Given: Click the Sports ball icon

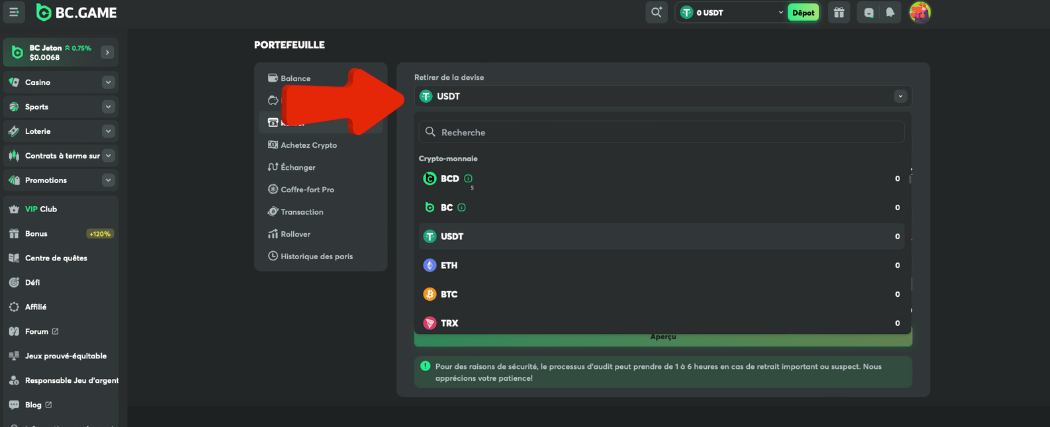Looking at the screenshot, I should (13, 107).
